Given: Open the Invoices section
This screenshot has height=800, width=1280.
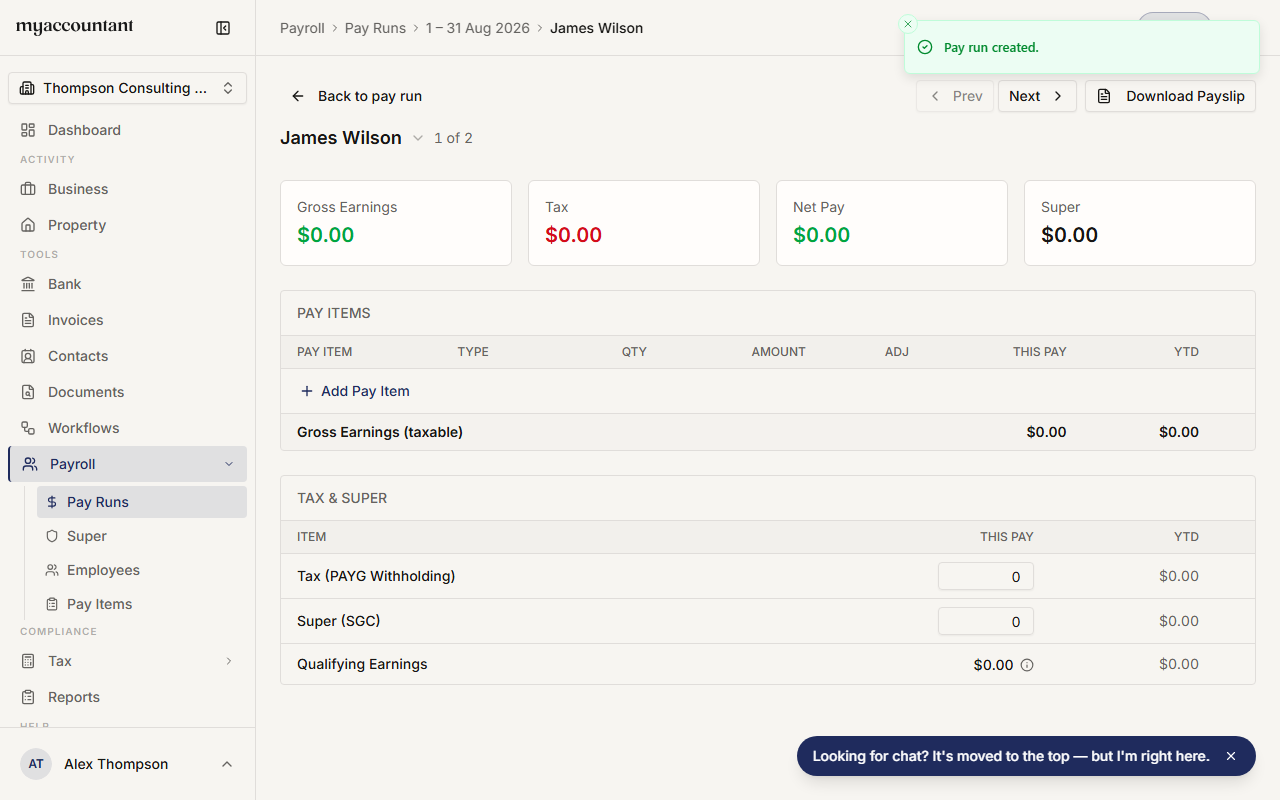Looking at the screenshot, I should [x=127, y=320].
